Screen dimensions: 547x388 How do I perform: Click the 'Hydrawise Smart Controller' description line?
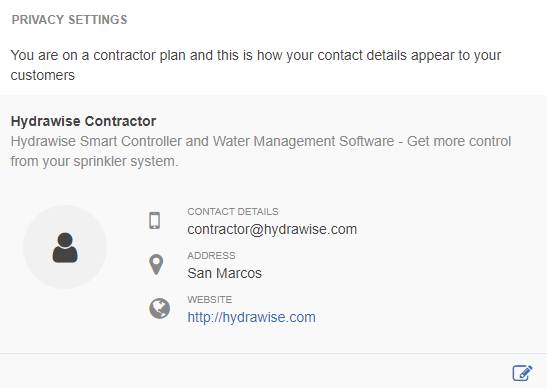coord(261,141)
